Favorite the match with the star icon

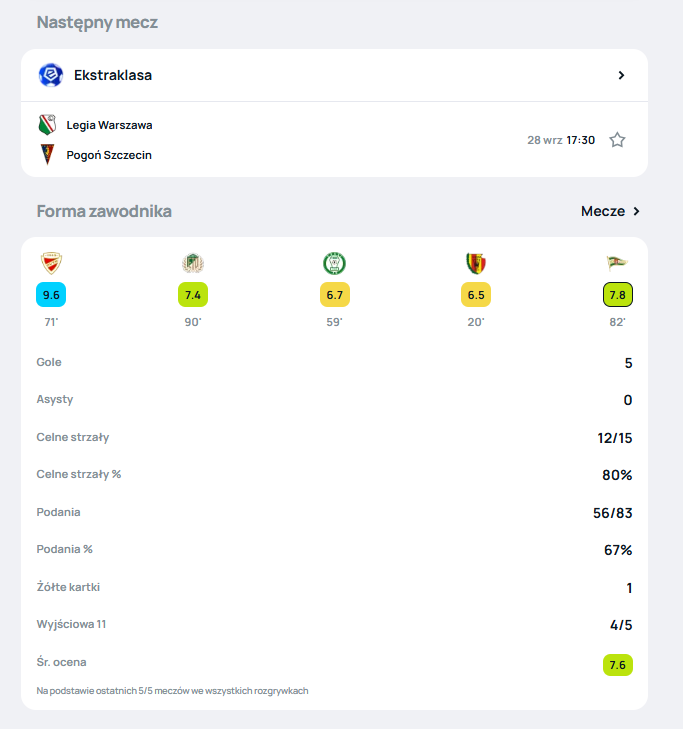pyautogui.click(x=617, y=140)
